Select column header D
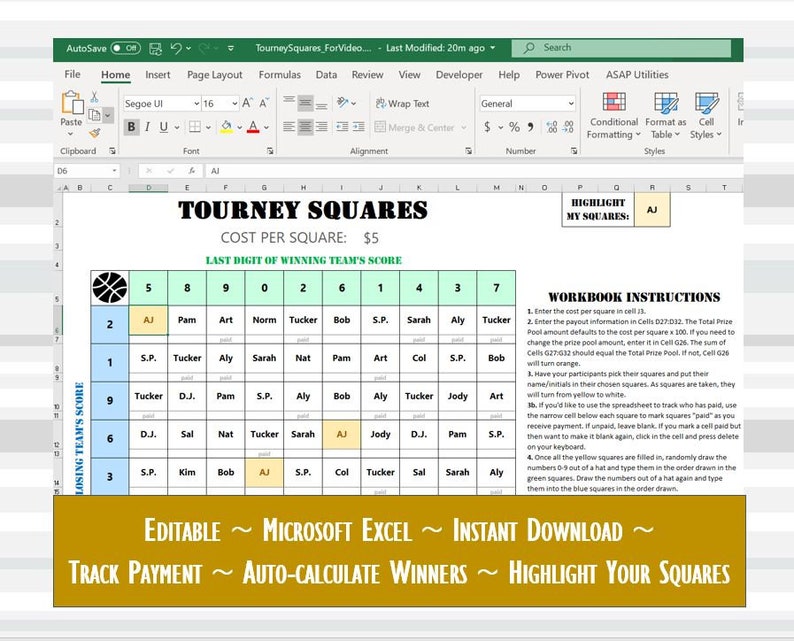Image resolution: width=794 pixels, height=641 pixels. coord(148,188)
